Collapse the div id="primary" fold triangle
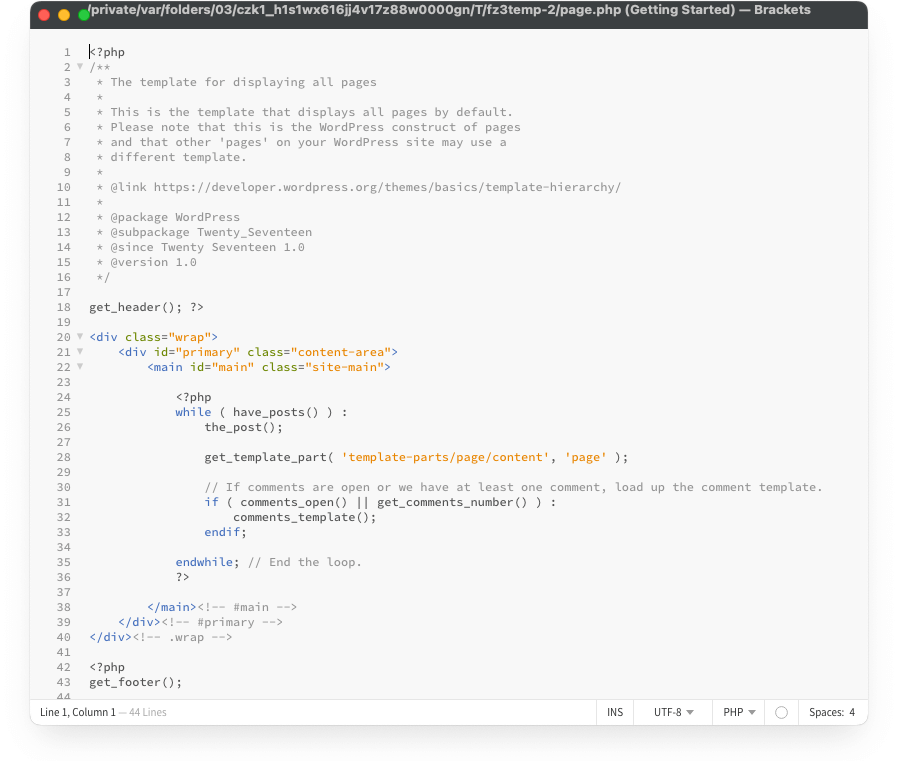Viewport: 901px width, 761px height. (80, 352)
